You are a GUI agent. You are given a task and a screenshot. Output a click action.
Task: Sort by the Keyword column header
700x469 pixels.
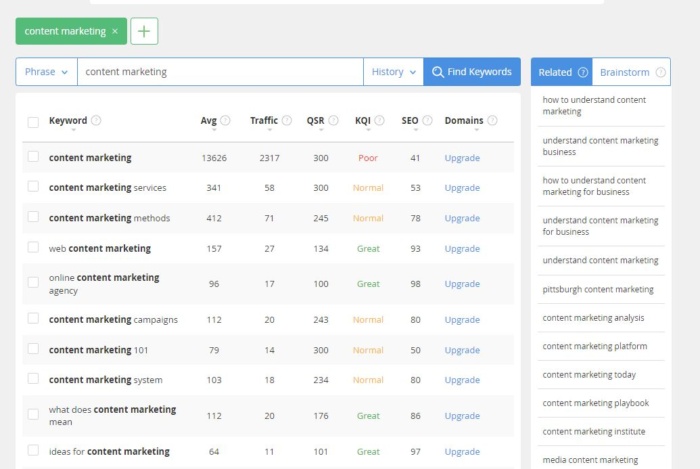(x=68, y=120)
